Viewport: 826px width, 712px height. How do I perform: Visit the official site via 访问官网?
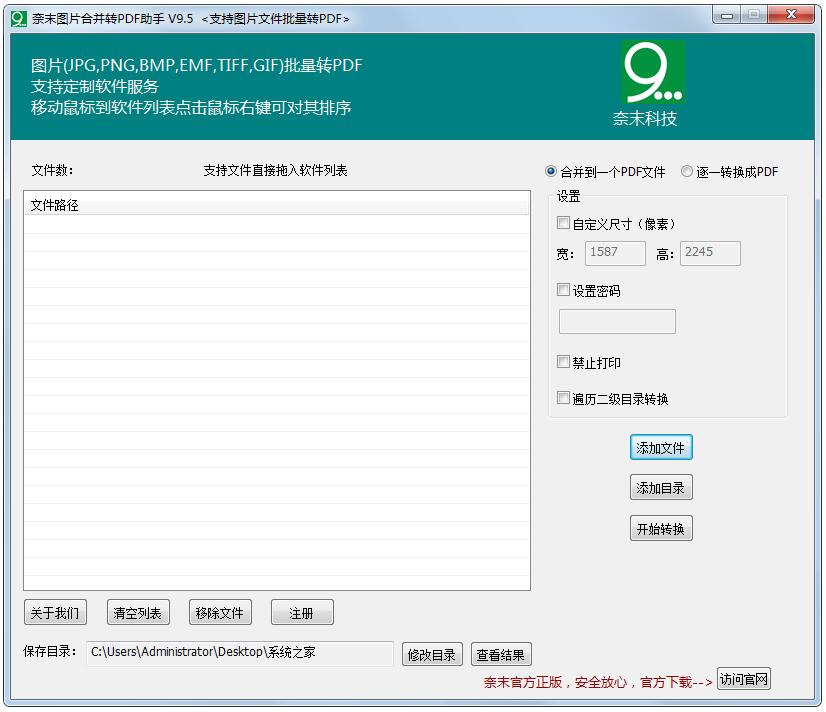pyautogui.click(x=745, y=679)
